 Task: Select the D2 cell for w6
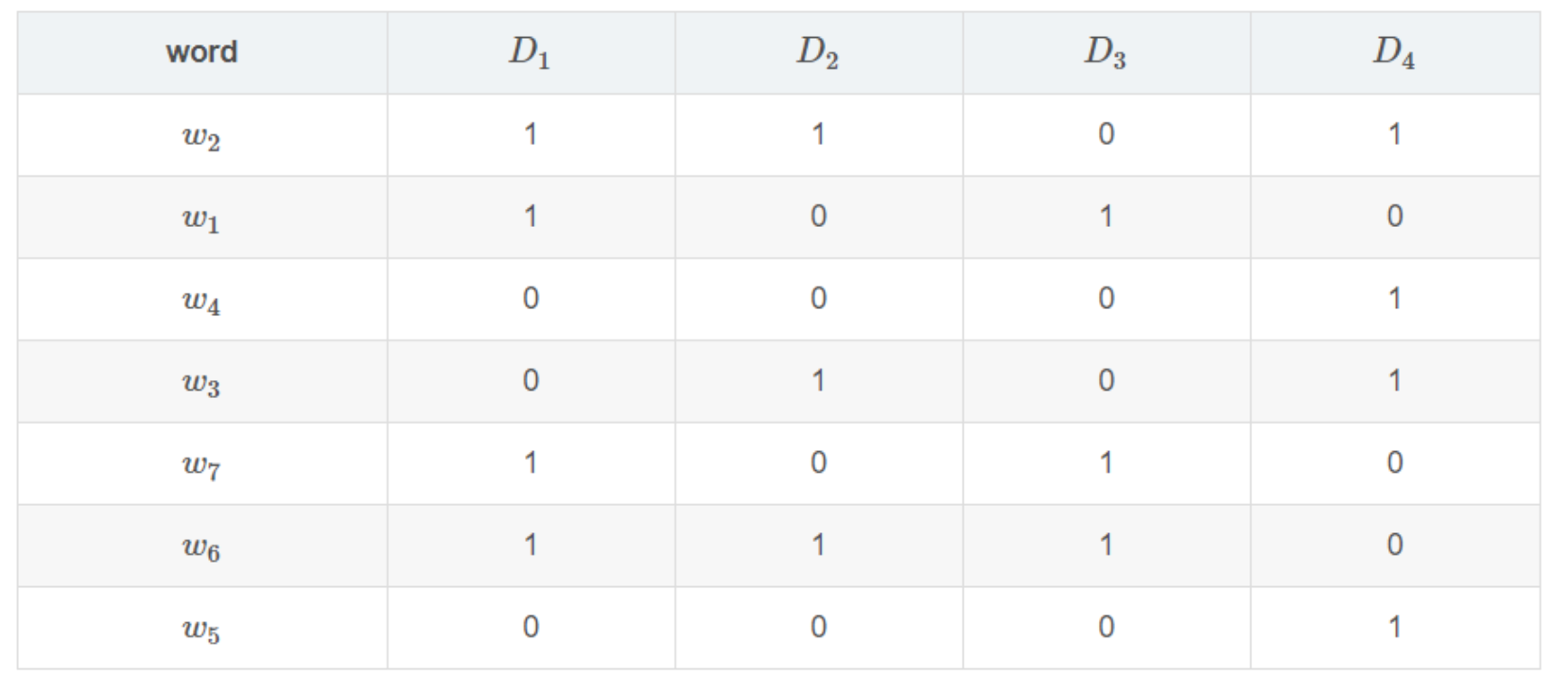(818, 546)
